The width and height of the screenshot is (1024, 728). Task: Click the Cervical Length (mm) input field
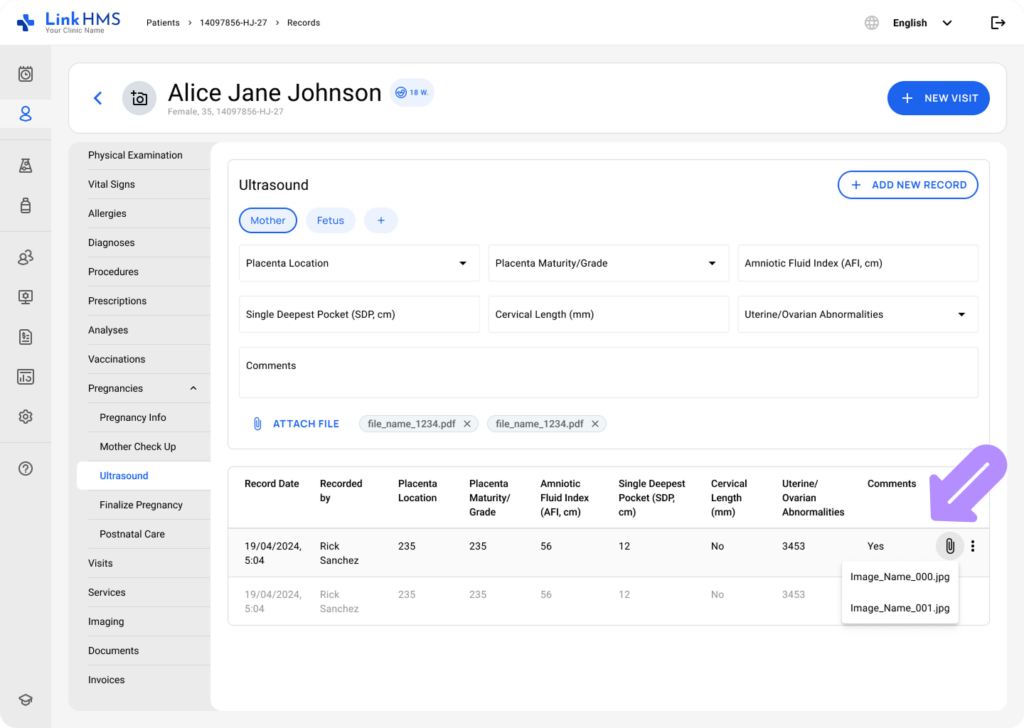(x=608, y=314)
